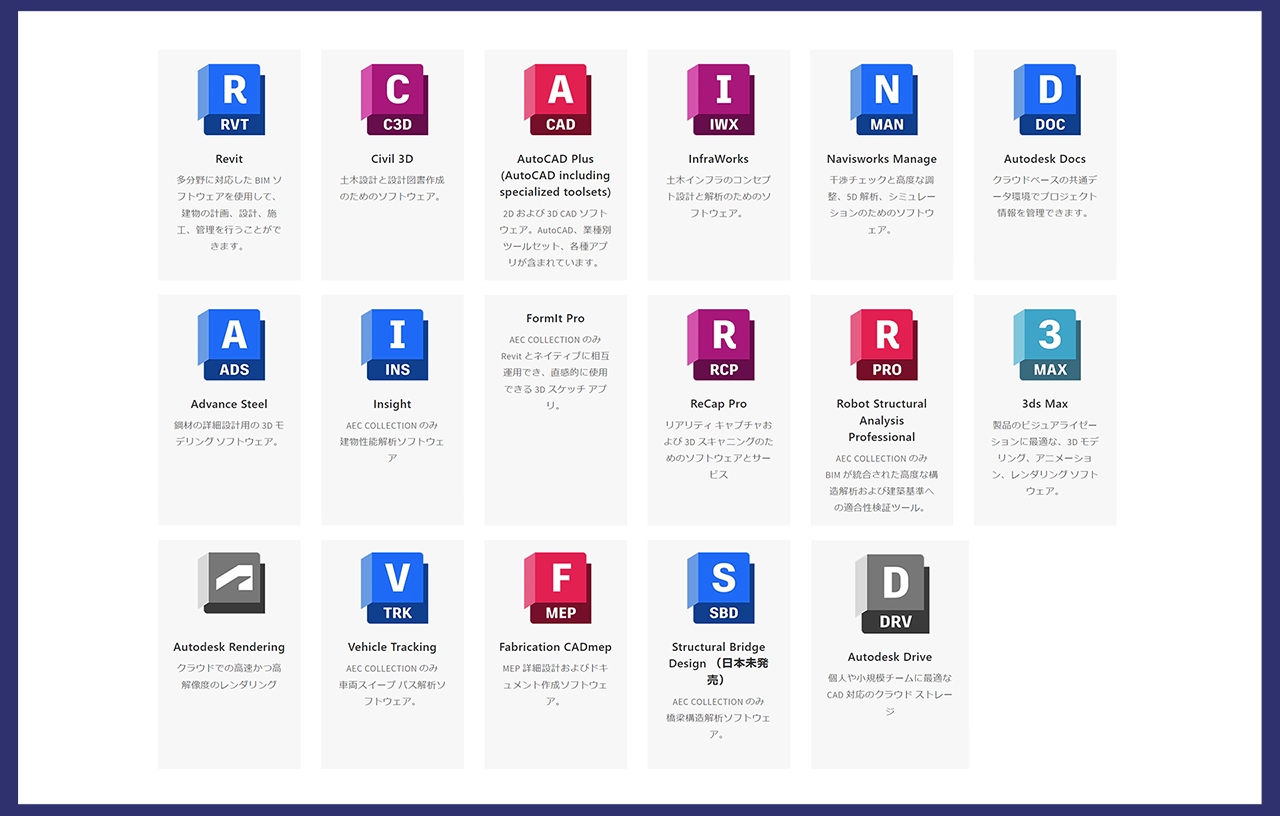Select the Robot Structural Analysis PRO icon

click(882, 345)
